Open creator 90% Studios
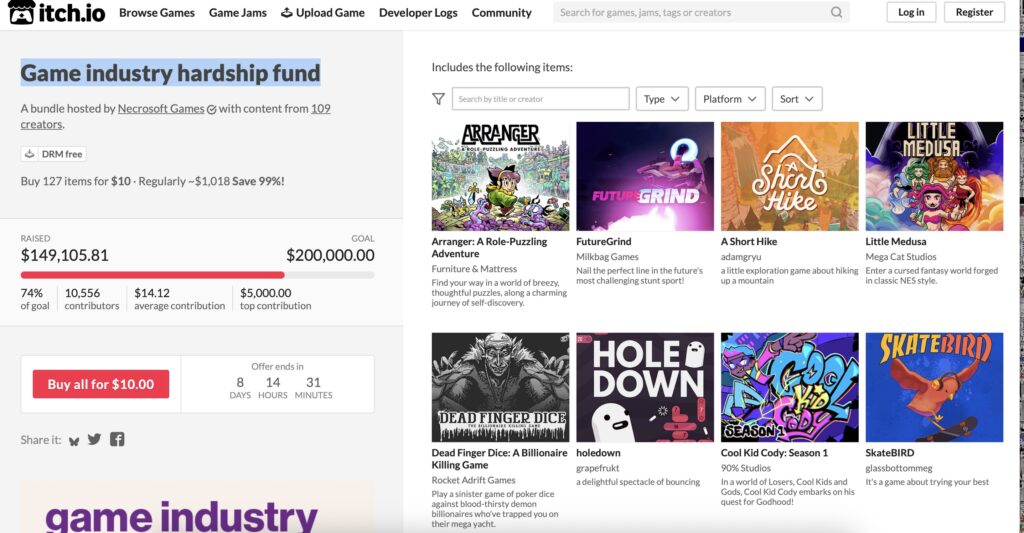 point(746,468)
